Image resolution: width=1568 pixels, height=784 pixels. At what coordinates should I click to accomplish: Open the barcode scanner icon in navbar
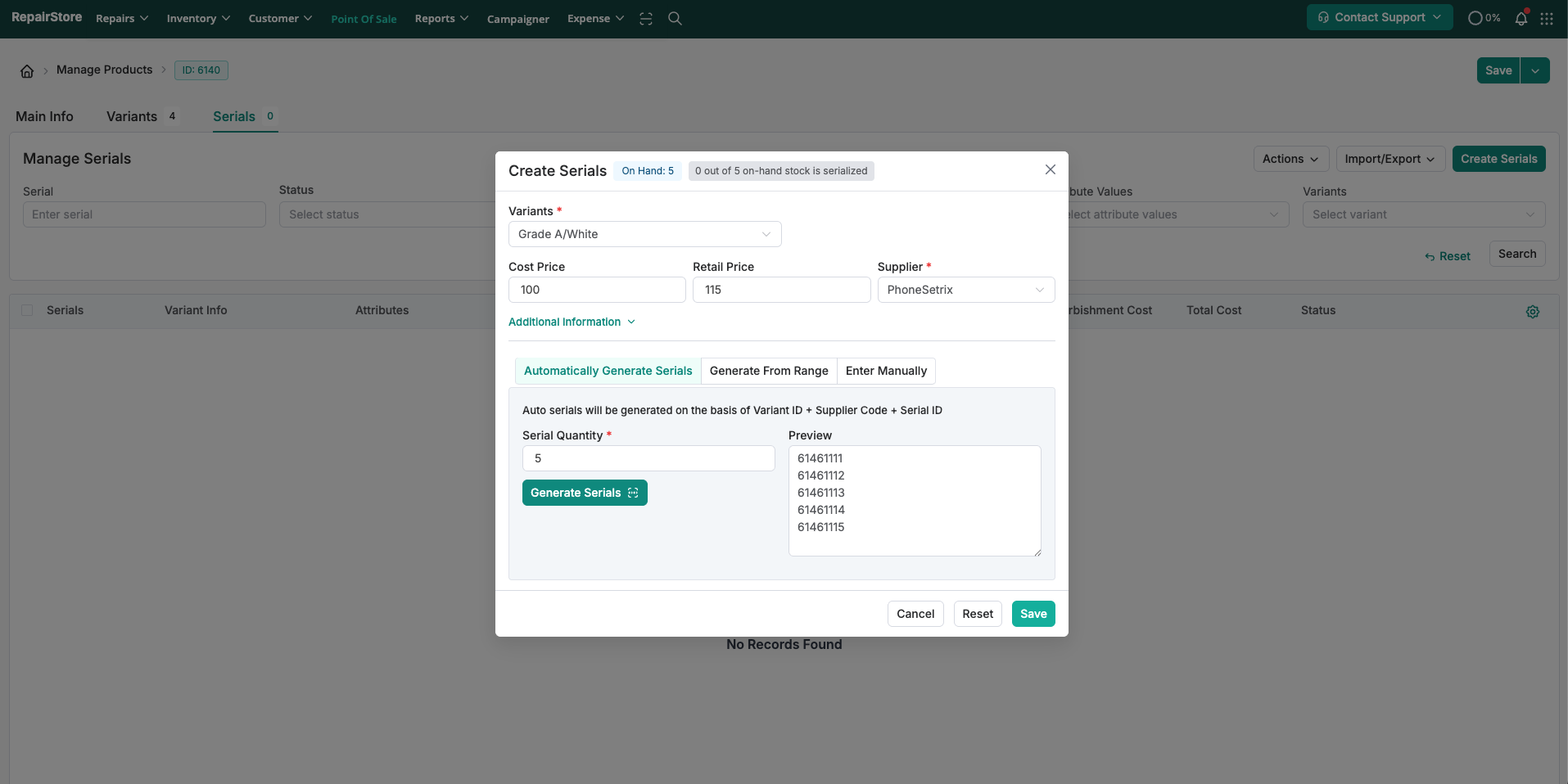[646, 19]
